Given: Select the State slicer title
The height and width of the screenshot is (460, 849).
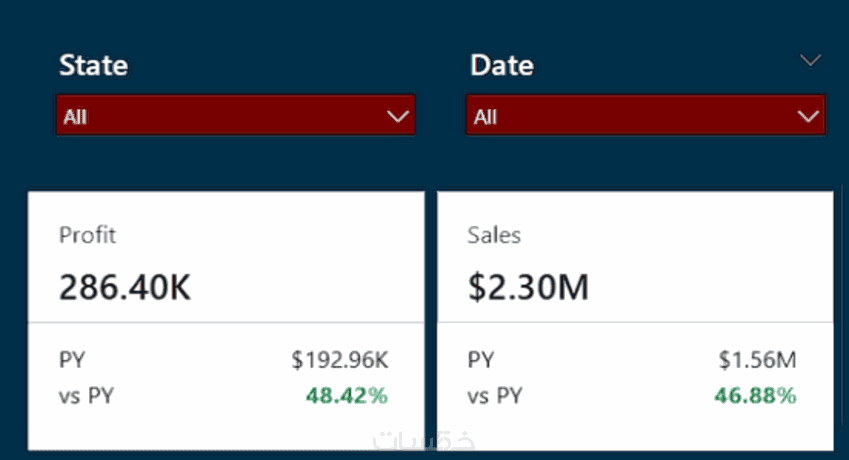Looking at the screenshot, I should [x=94, y=66].
